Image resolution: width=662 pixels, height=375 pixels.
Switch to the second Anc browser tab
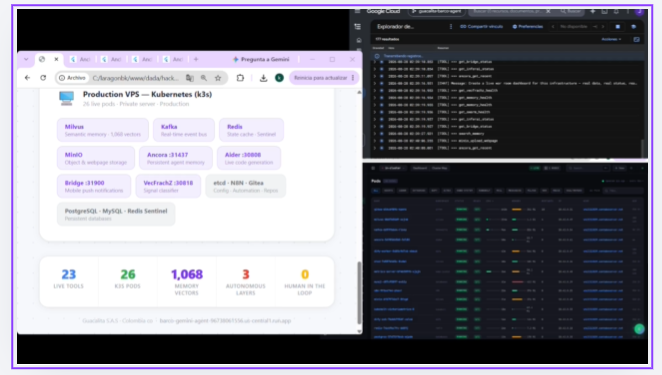click(111, 60)
